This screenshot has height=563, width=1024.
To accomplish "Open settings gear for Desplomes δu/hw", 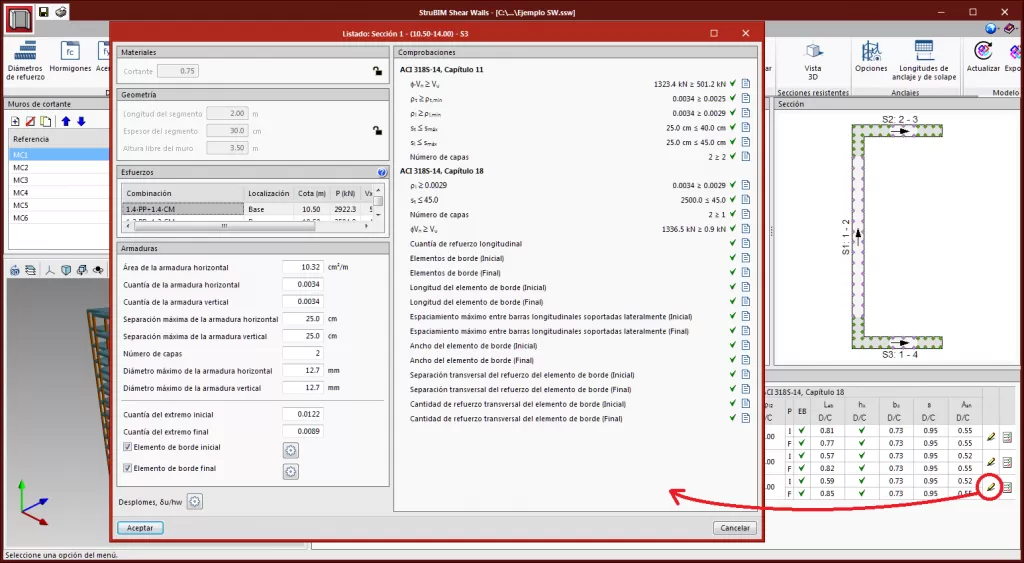I will tap(195, 501).
